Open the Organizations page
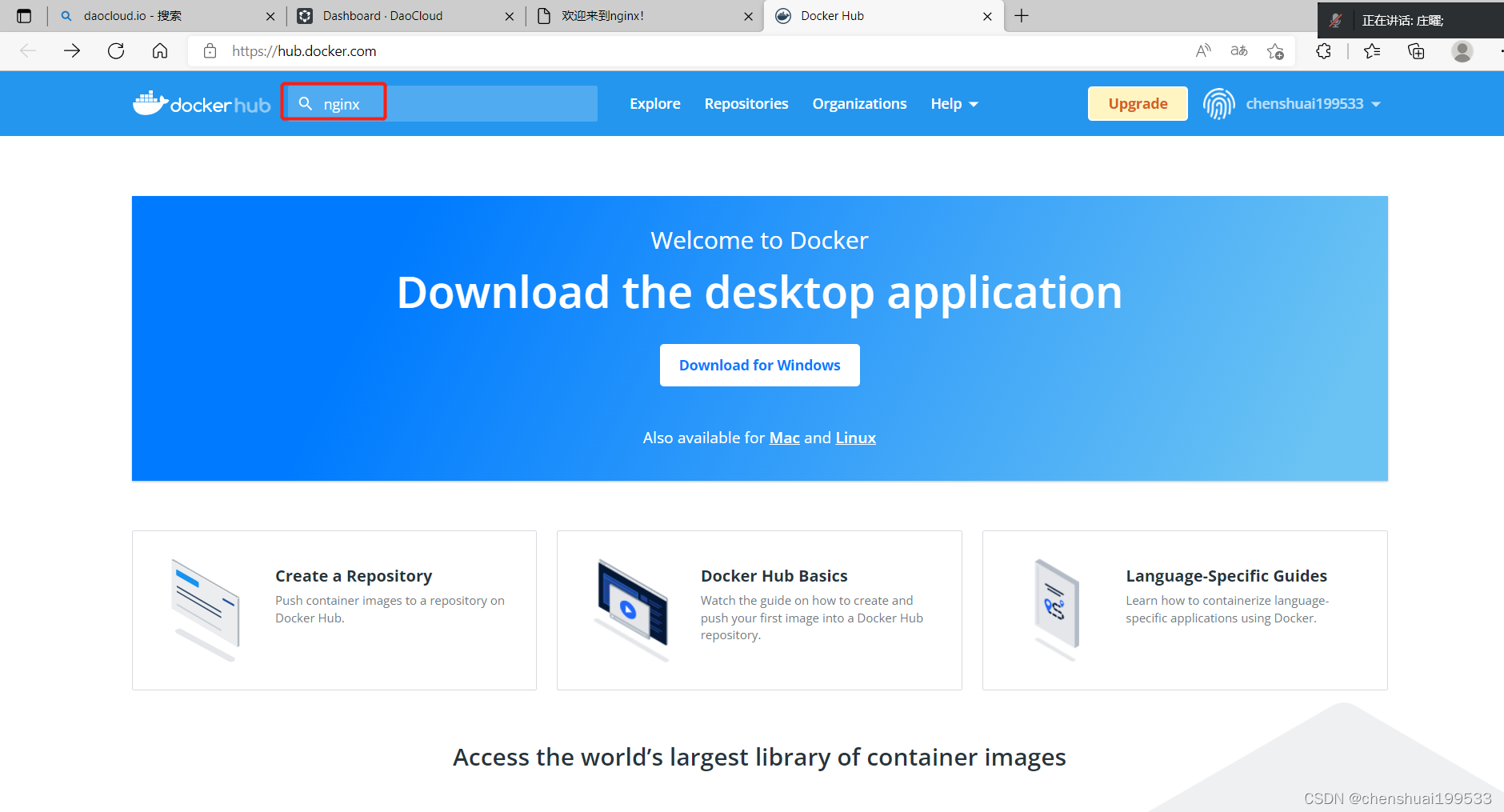The width and height of the screenshot is (1504, 812). tap(860, 104)
